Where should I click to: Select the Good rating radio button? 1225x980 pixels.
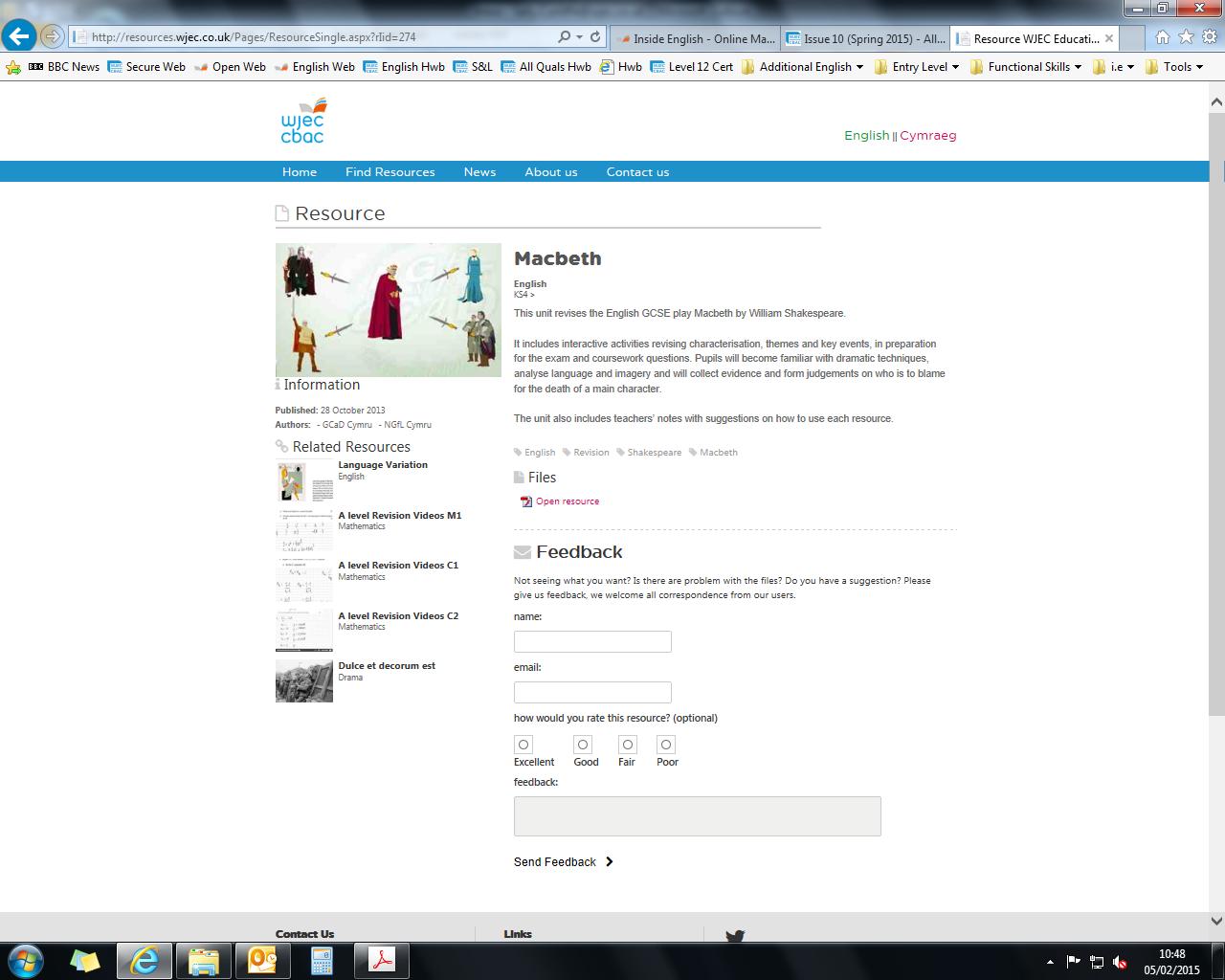coord(583,745)
